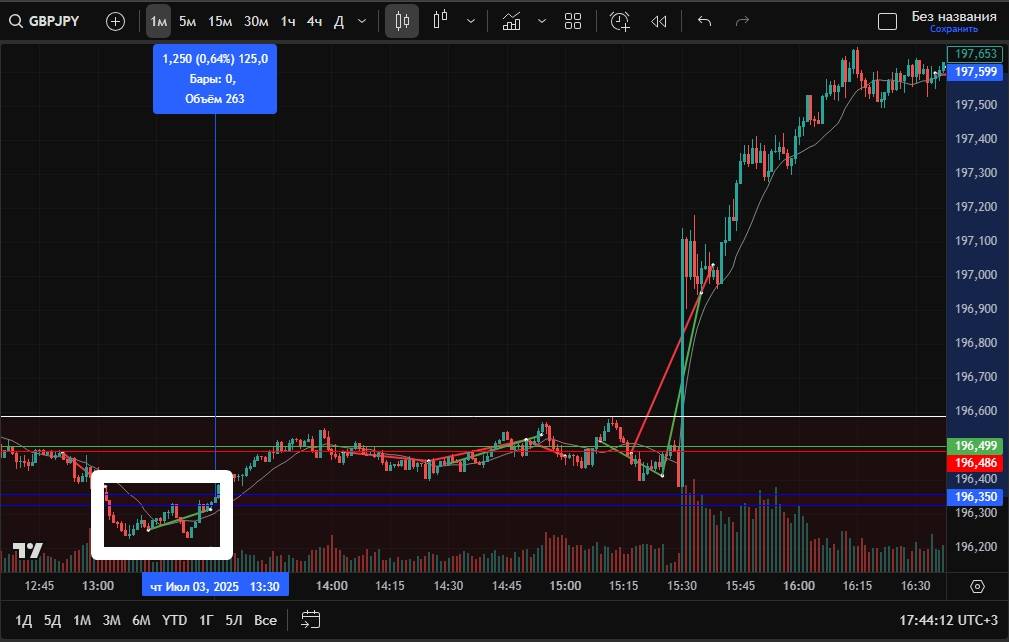Switch to the 5m timeframe
Viewport: 1009px width, 642px height.
click(x=187, y=21)
